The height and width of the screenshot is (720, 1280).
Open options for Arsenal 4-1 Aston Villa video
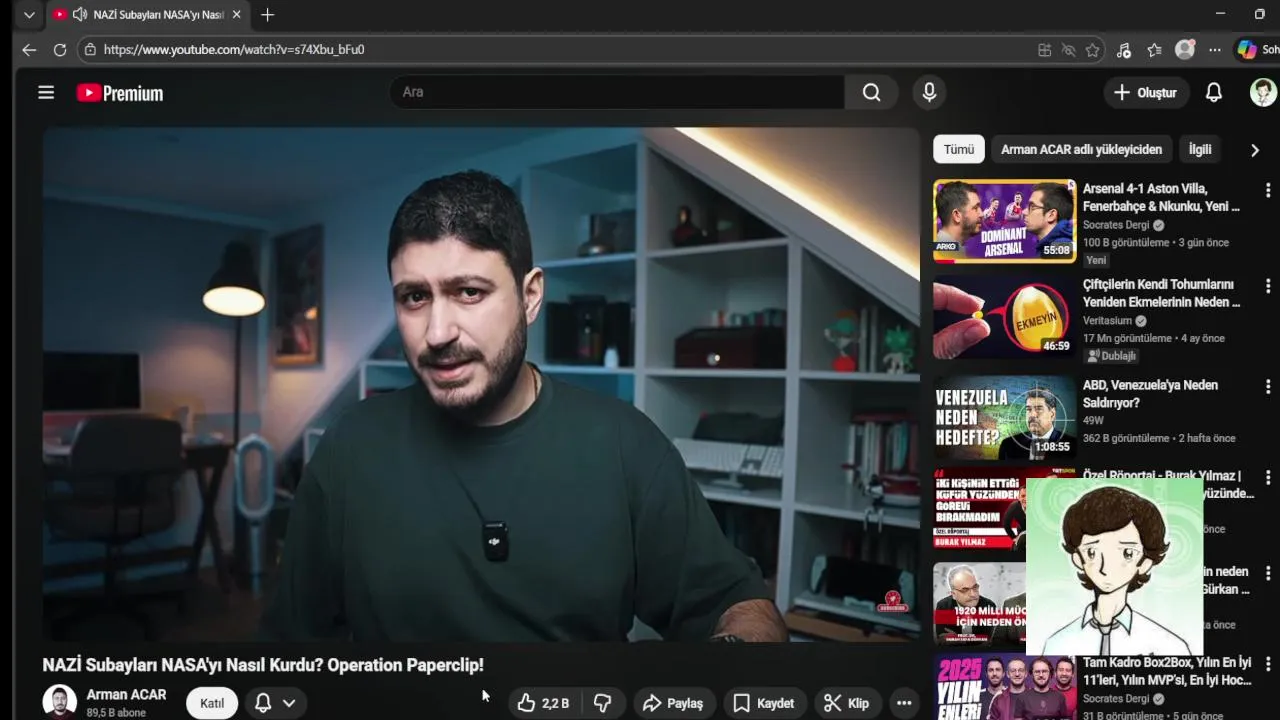tap(1268, 190)
